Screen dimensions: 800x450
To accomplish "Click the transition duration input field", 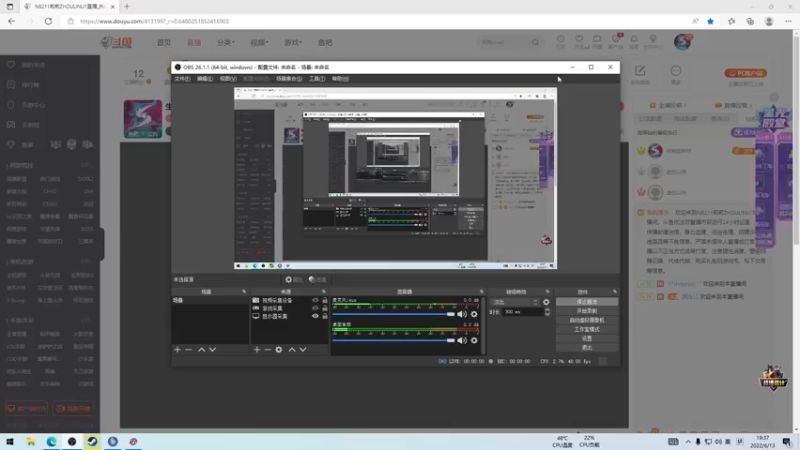I will click(522, 312).
